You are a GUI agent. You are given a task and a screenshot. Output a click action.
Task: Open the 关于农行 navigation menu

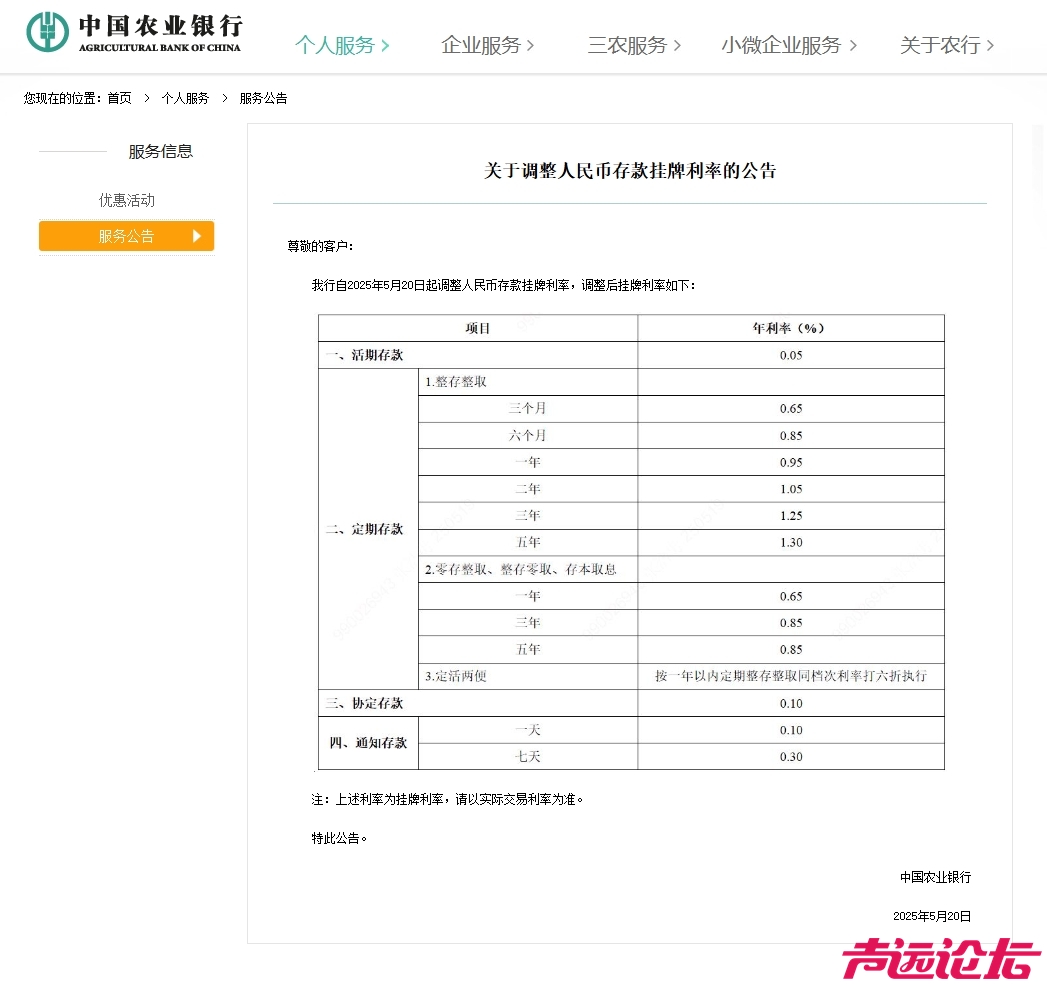click(947, 45)
